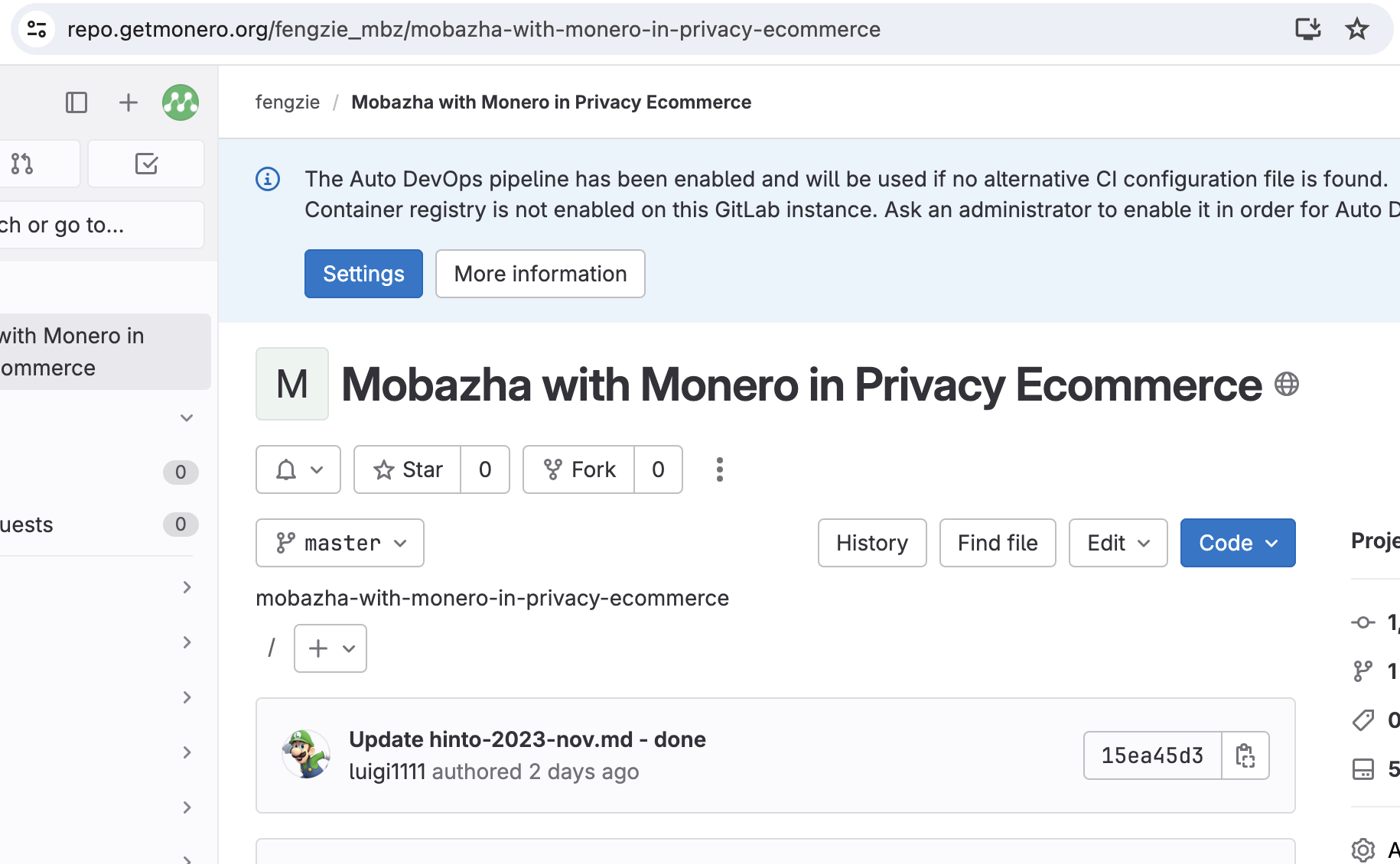The width and height of the screenshot is (1400, 864).
Task: Open the green user avatar menu
Action: [x=181, y=102]
